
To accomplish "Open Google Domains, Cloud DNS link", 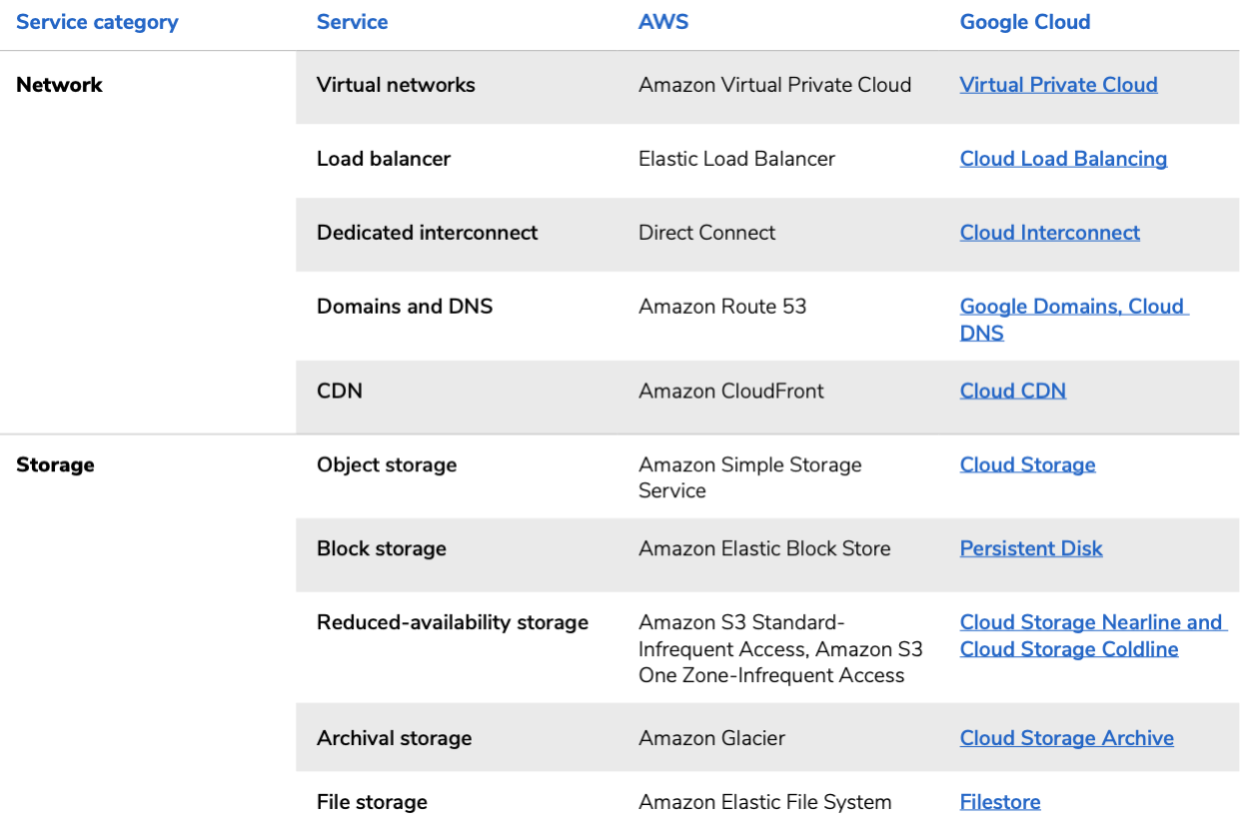I will point(1074,319).
